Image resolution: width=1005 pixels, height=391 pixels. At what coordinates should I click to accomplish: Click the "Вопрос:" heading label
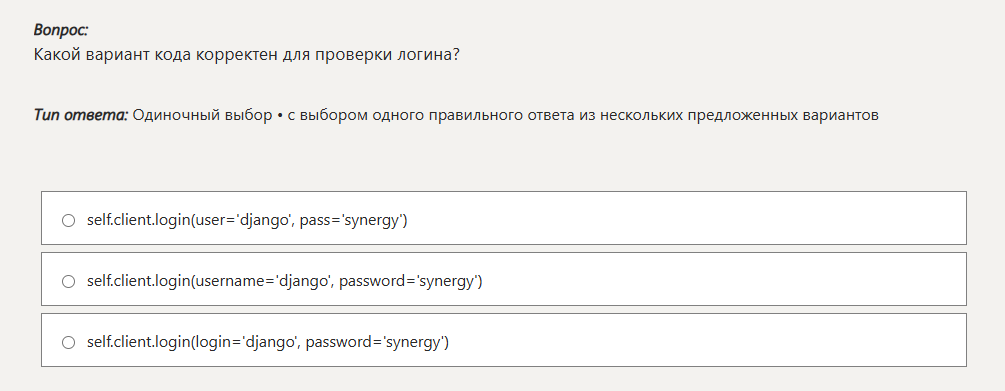(x=61, y=29)
